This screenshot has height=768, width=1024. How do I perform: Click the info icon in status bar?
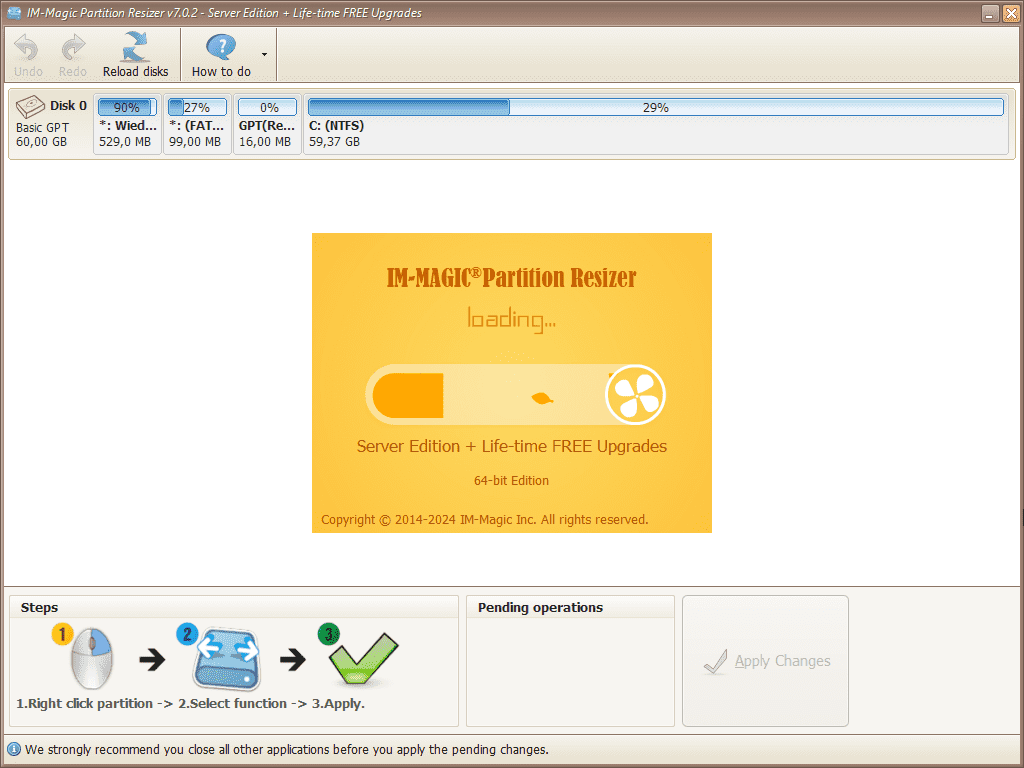(13, 749)
